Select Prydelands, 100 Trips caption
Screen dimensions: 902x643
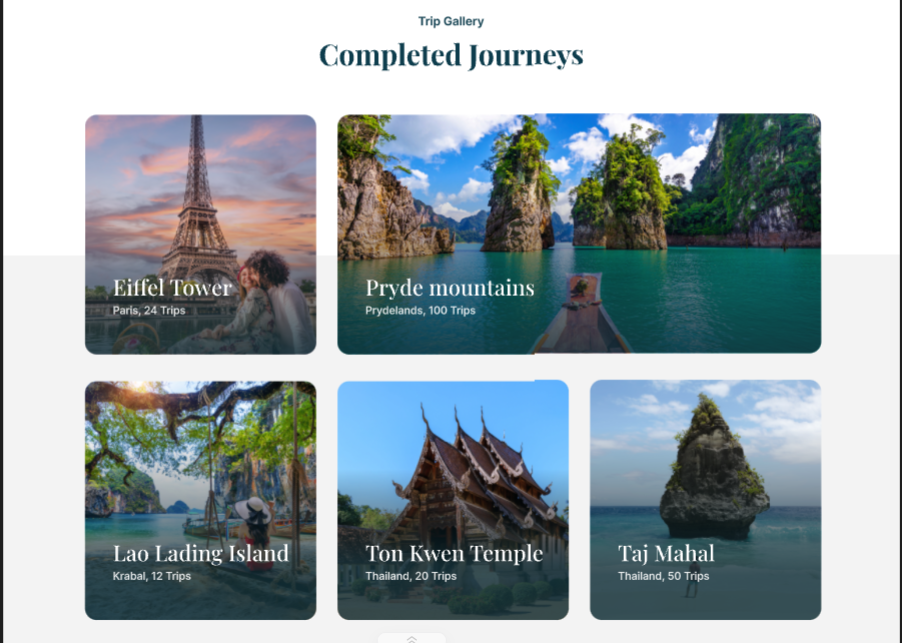(x=421, y=311)
